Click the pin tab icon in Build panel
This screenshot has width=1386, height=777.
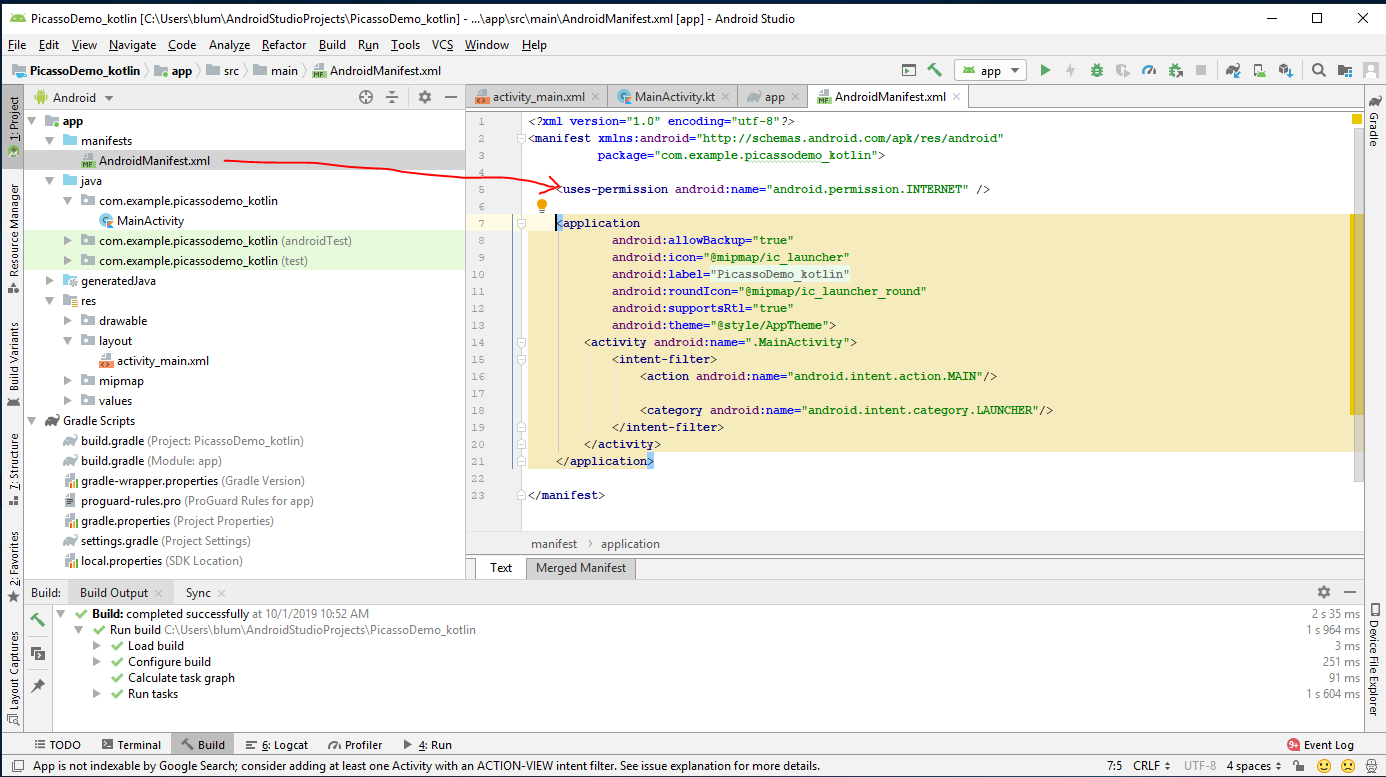coord(38,686)
